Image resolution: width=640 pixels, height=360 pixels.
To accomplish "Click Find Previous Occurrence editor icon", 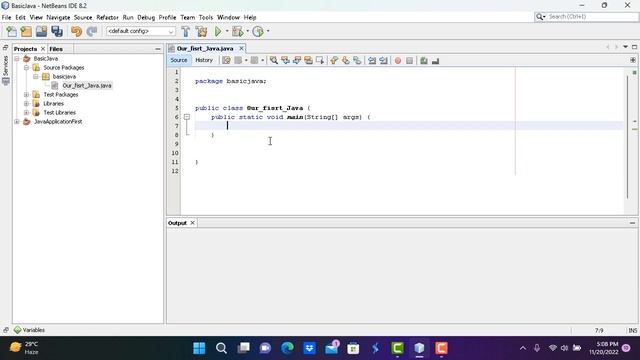I will 285,60.
